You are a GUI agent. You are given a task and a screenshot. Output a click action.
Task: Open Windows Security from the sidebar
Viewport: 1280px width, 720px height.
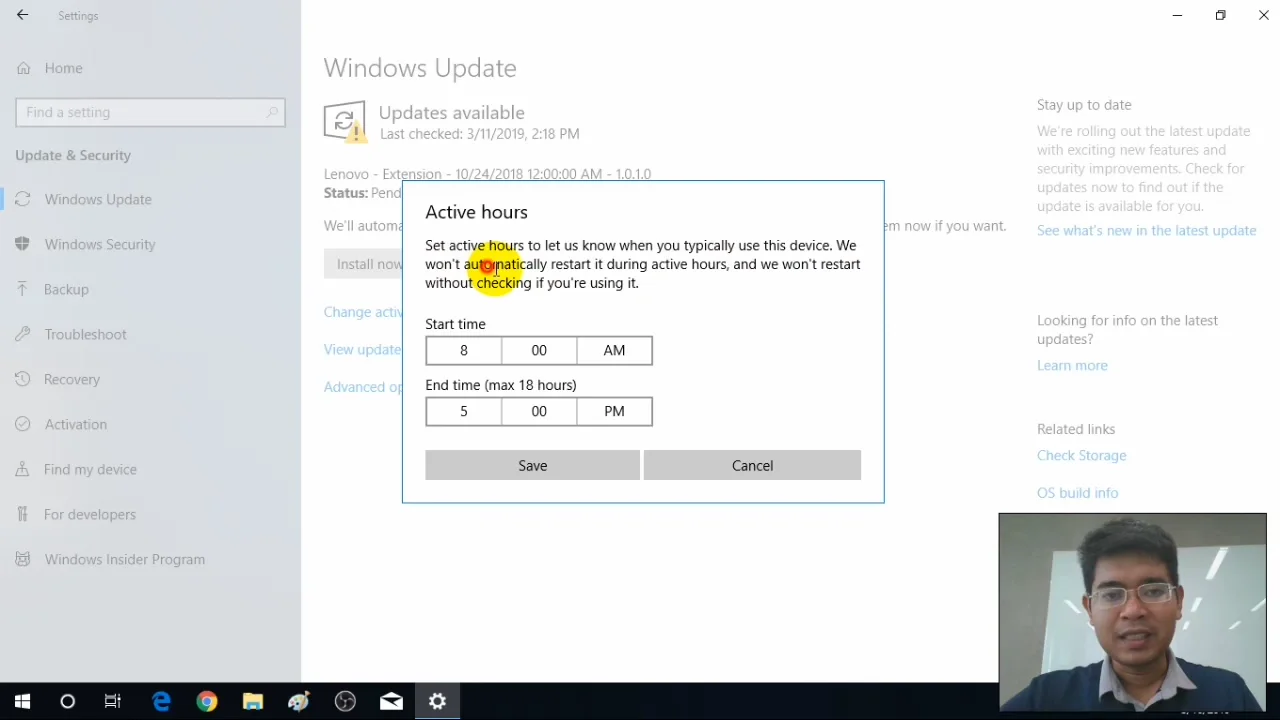point(100,244)
